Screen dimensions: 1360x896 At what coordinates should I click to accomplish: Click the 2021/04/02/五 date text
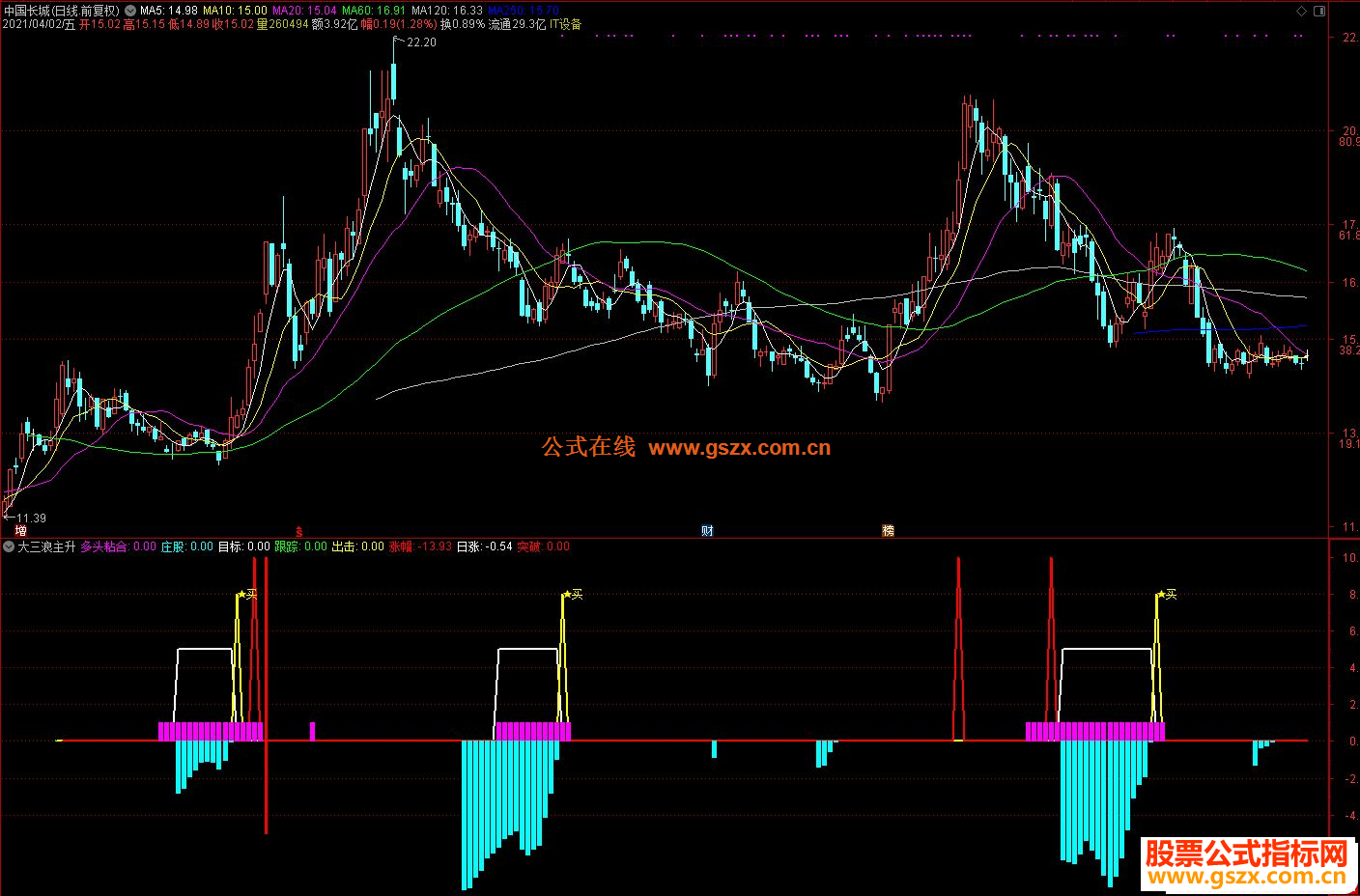pyautogui.click(x=39, y=24)
